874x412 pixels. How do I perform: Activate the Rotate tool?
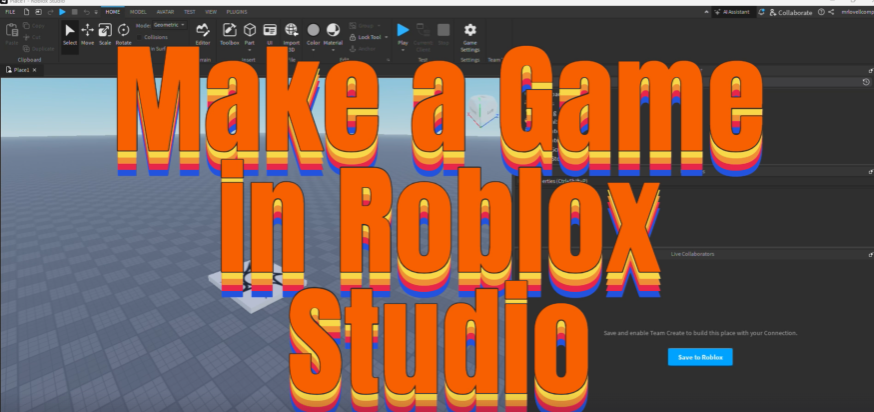[x=123, y=34]
